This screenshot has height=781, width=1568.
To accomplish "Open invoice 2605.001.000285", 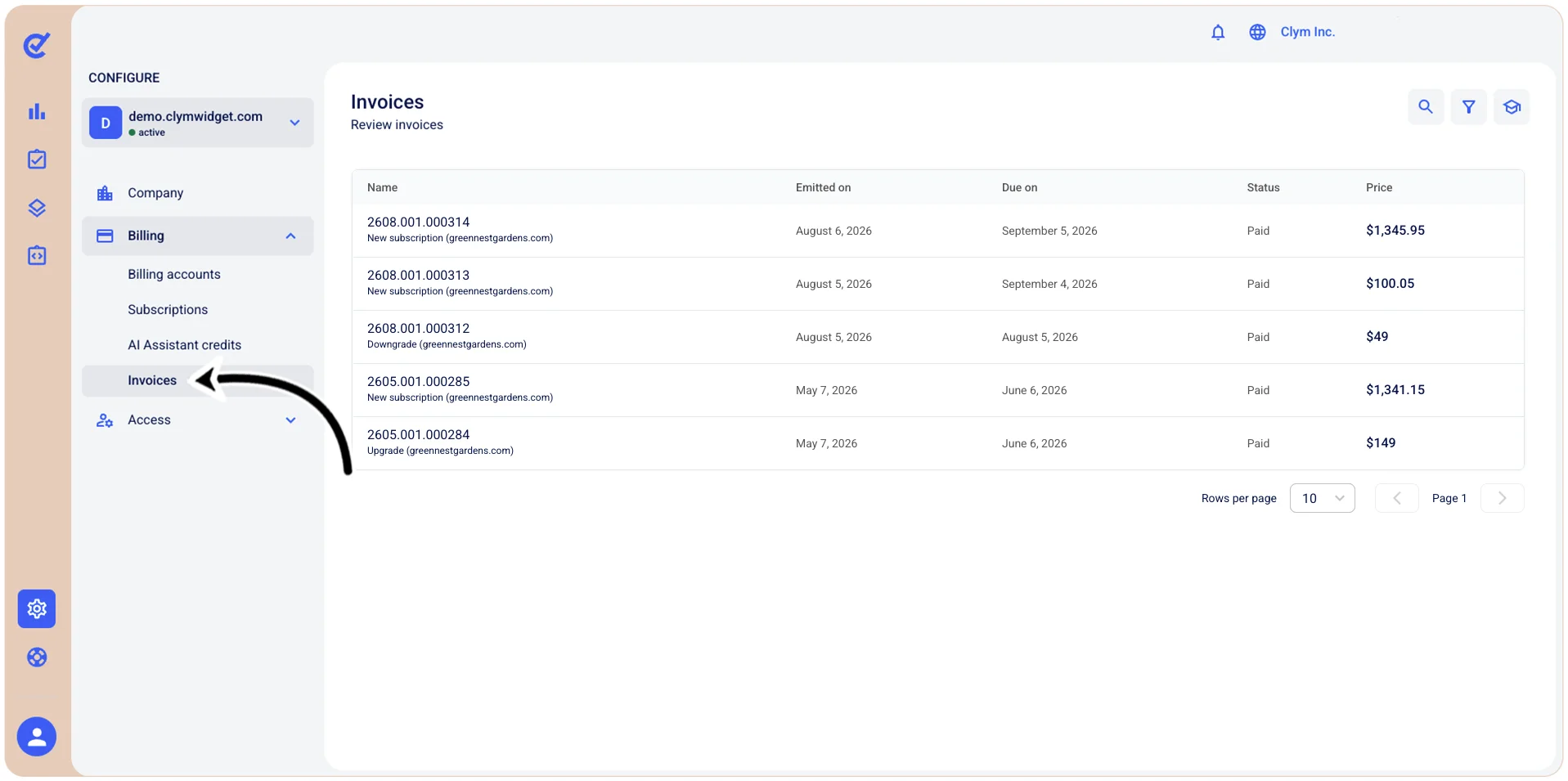I will [418, 381].
